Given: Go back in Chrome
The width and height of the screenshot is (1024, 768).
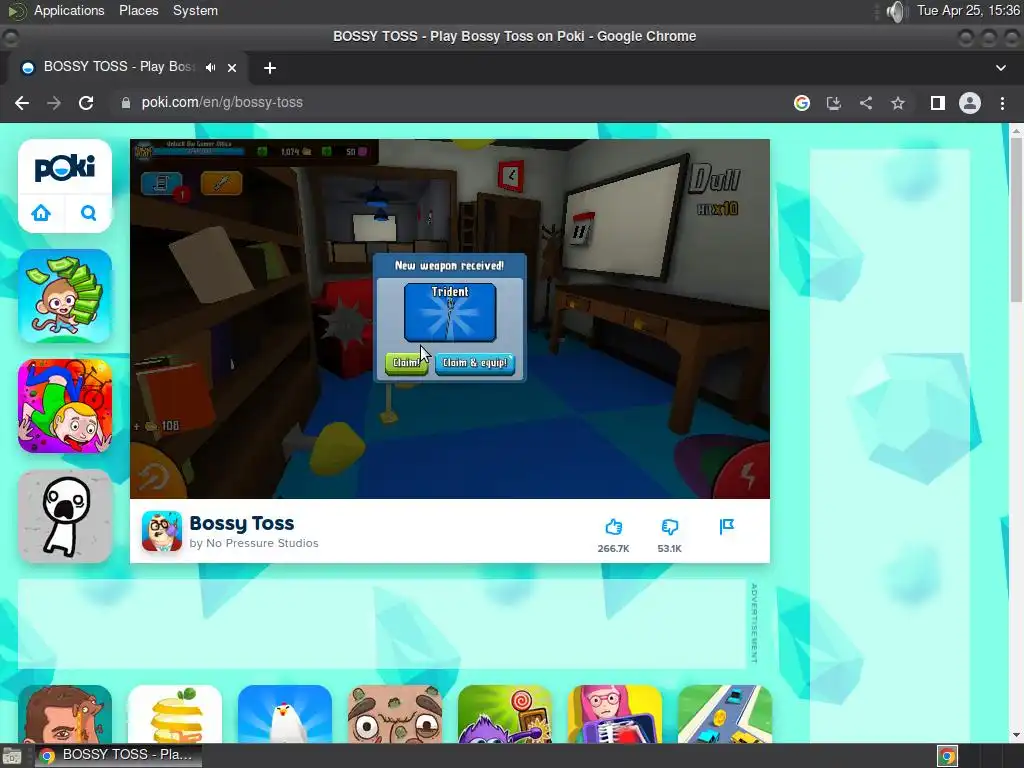Looking at the screenshot, I should (x=22, y=103).
